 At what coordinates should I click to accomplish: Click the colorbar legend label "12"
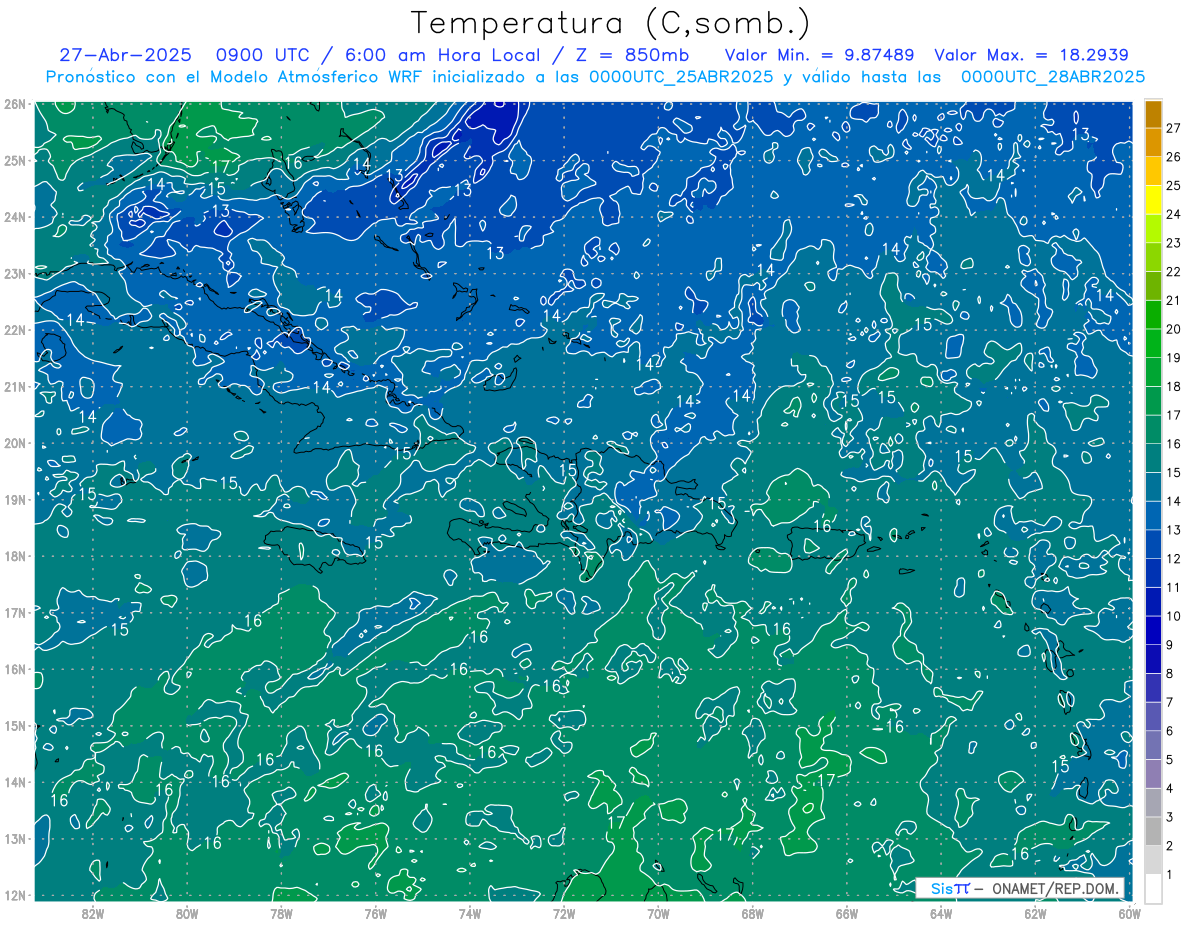click(1174, 558)
